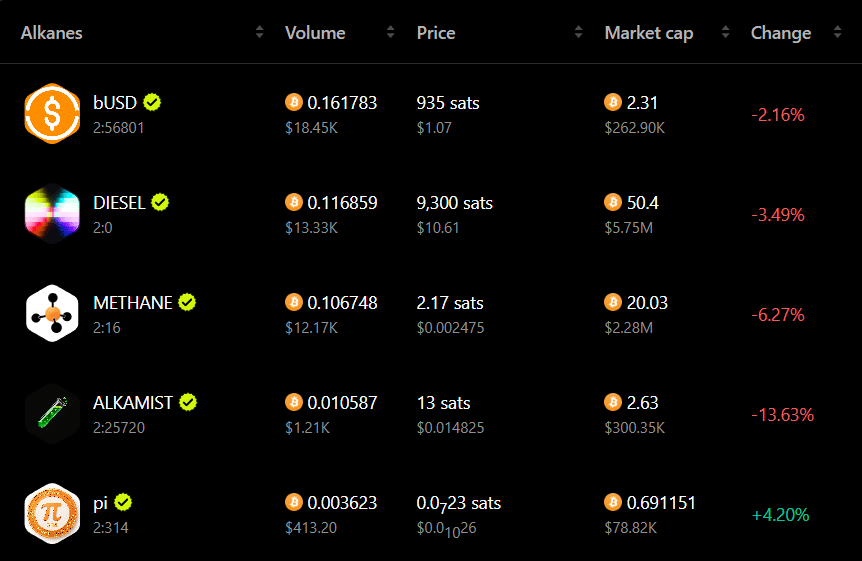Click the bitcoin icon beside DIESEL market cap
Viewport: 862px width, 561px height.
tap(613, 202)
